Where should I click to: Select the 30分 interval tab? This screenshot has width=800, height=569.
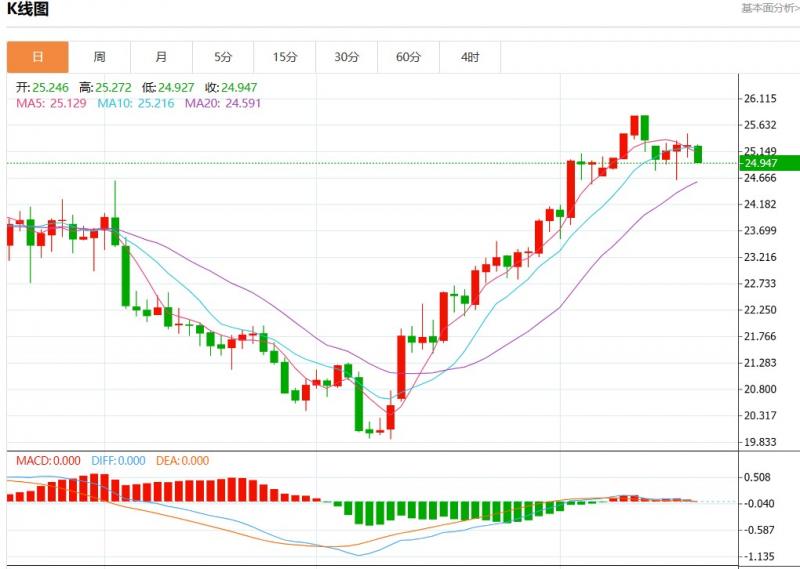(346, 57)
